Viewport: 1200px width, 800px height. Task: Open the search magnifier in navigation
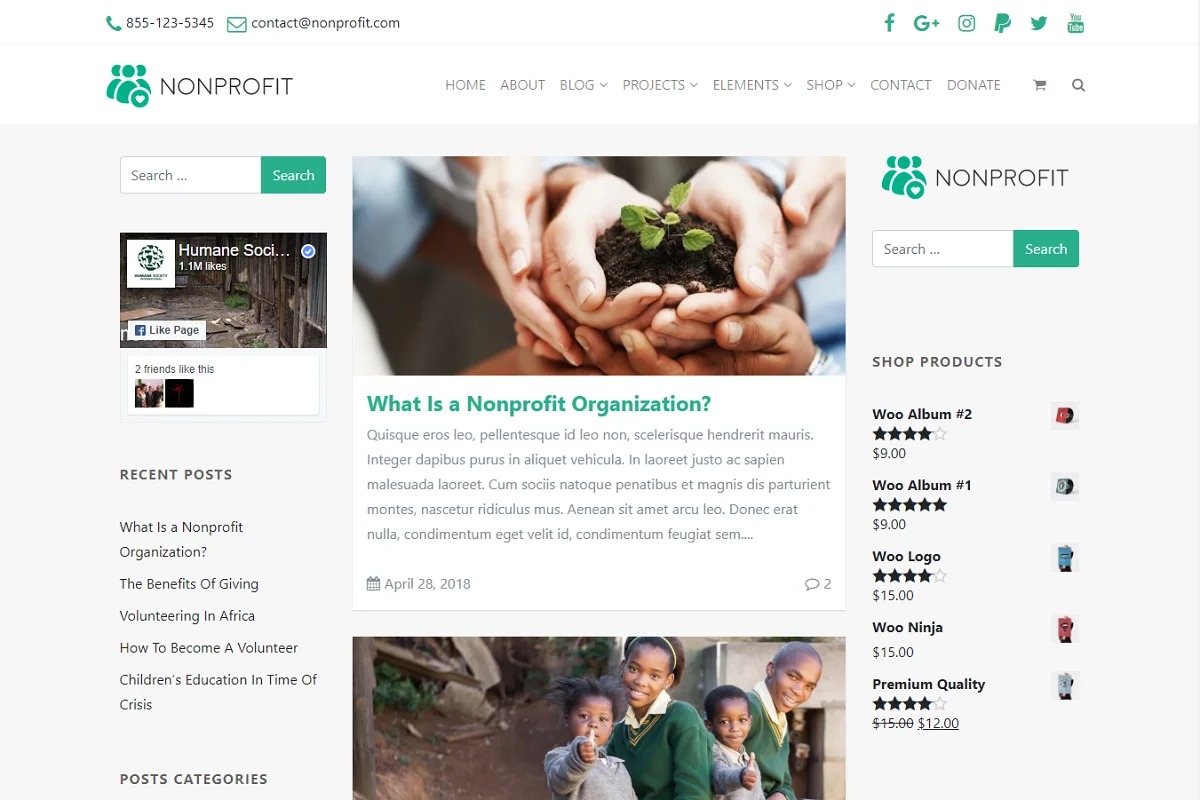[x=1078, y=85]
